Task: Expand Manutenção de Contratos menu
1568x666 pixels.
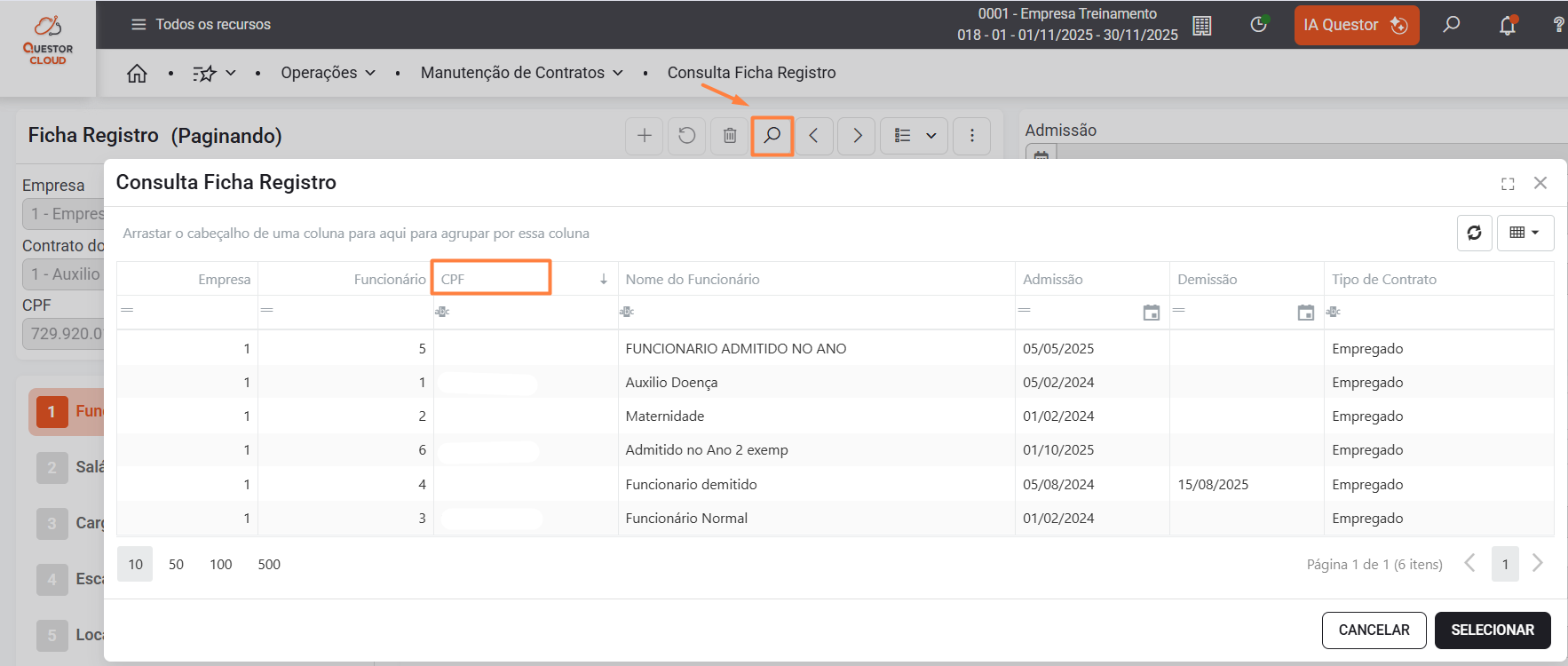Action: pos(521,73)
